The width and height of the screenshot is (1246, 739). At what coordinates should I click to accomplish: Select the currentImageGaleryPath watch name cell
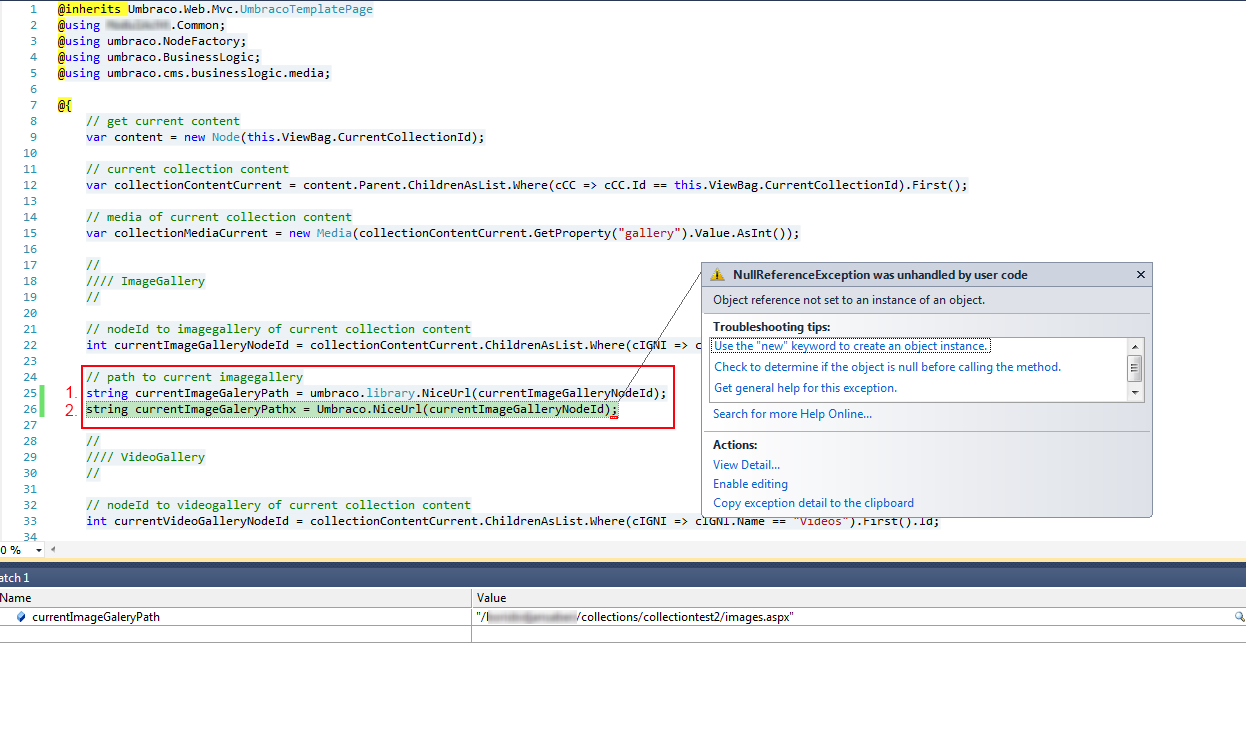click(96, 617)
